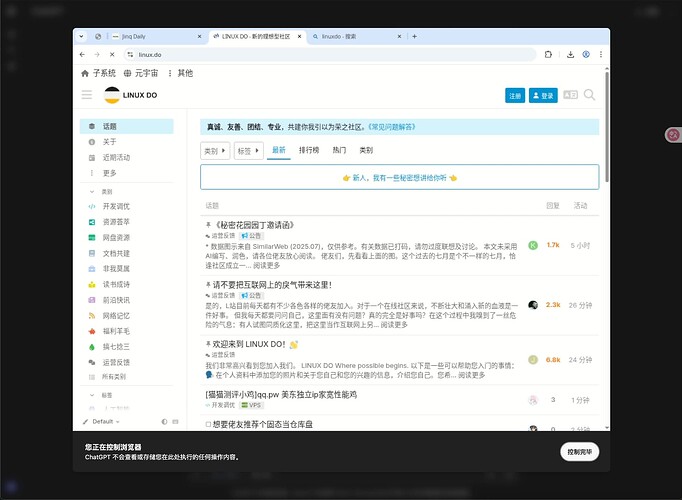682x500 pixels.
Task: Open new browser tab with plus
Action: click(x=414, y=37)
